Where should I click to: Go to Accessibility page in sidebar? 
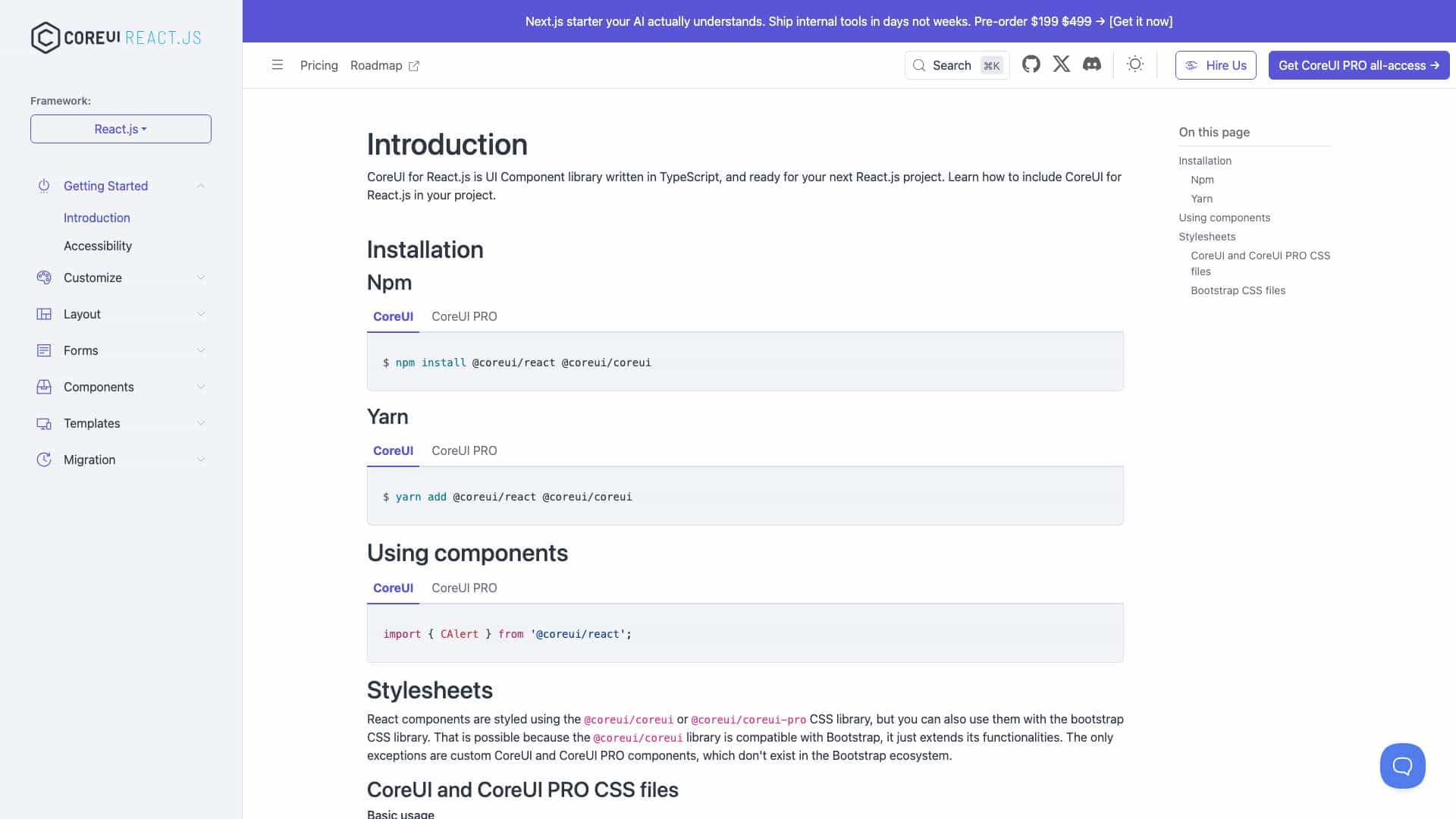click(x=98, y=246)
